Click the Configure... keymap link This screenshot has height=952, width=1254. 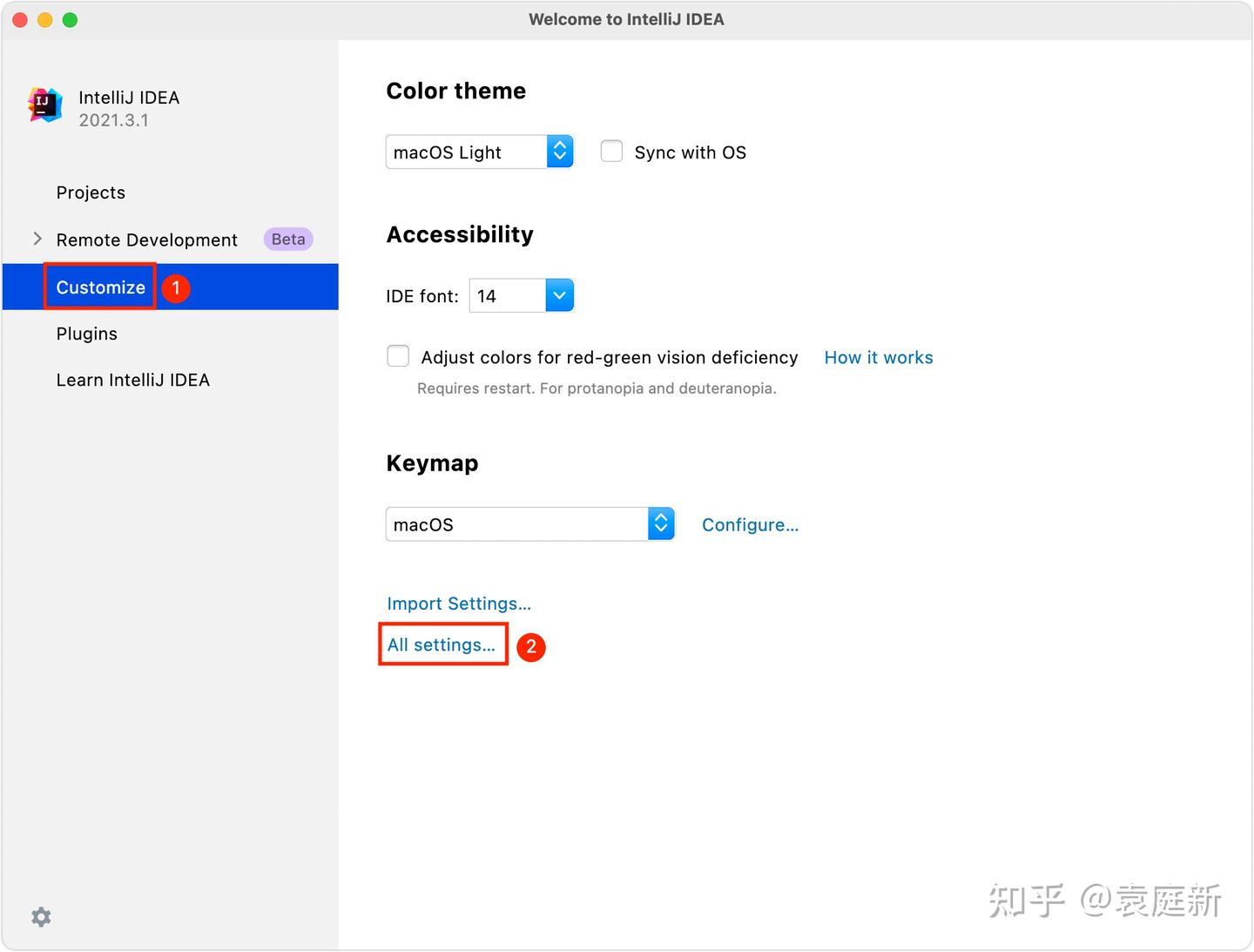750,525
